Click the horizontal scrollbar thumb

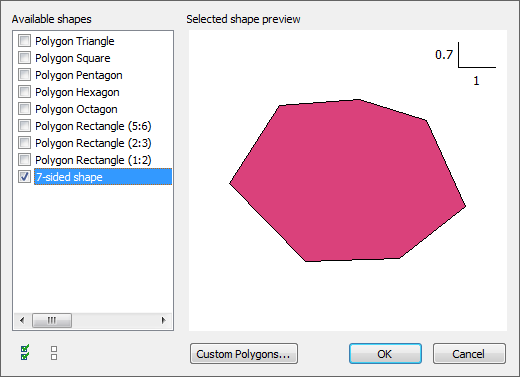coord(52,320)
